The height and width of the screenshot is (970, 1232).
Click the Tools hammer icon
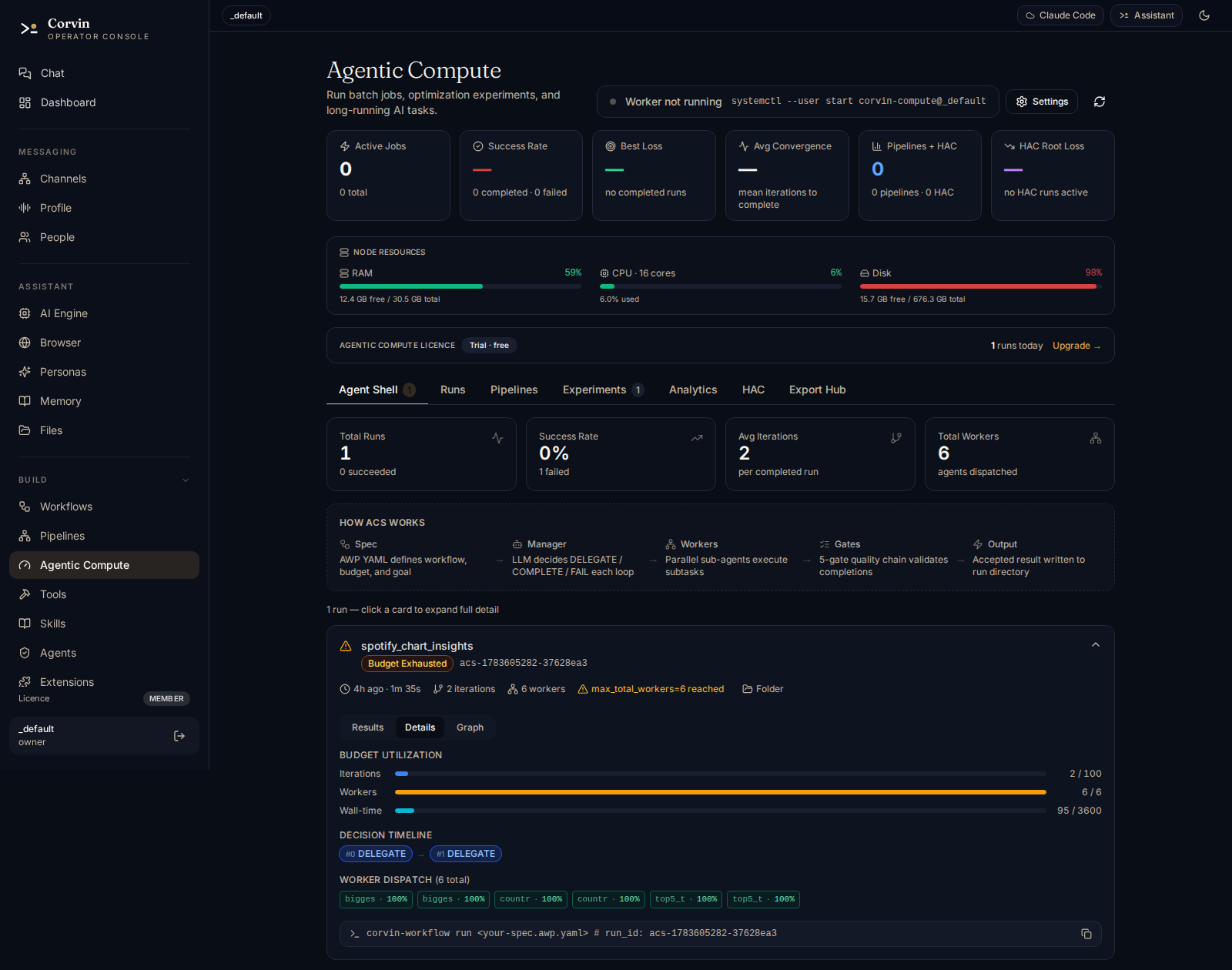tap(25, 594)
